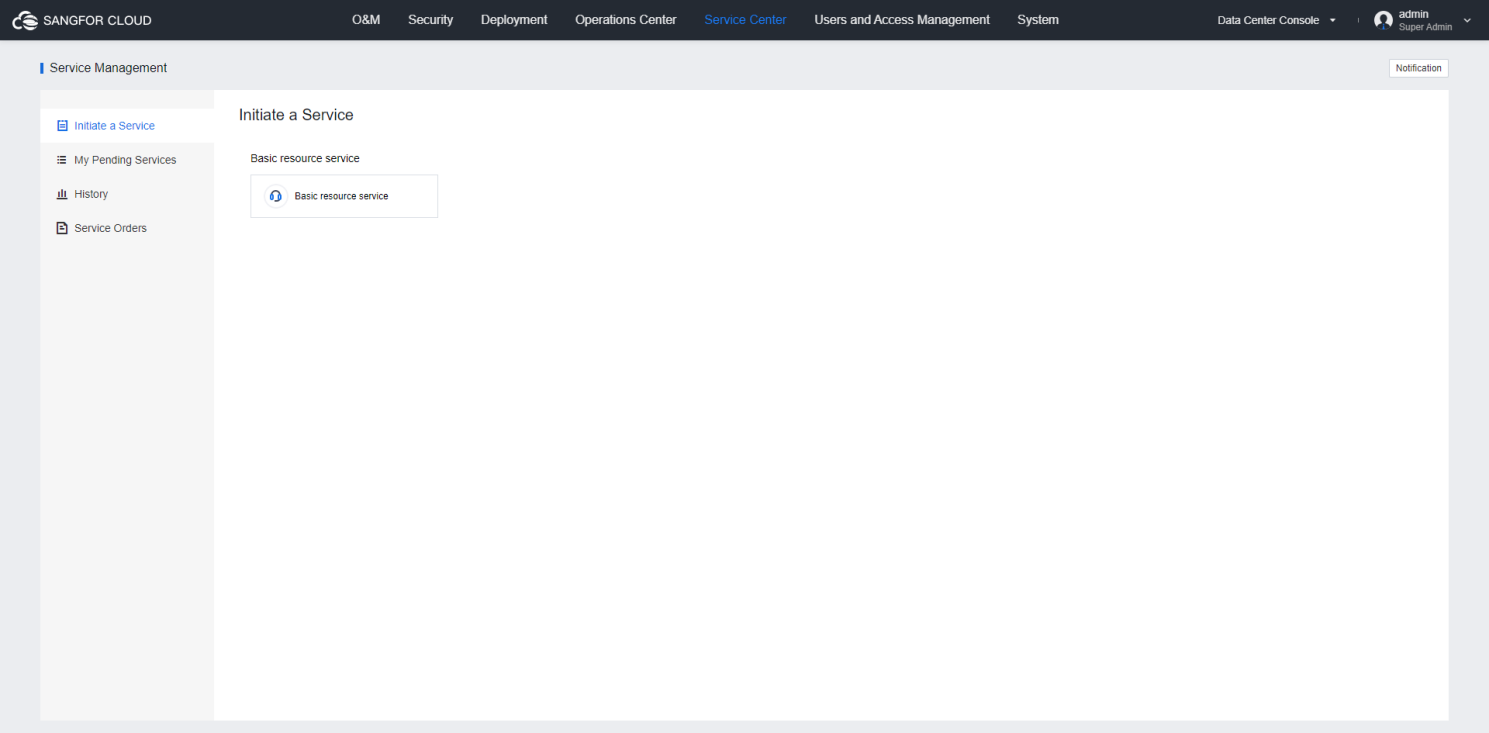
Task: Click the Initiate a Service heading
Action: tap(296, 115)
